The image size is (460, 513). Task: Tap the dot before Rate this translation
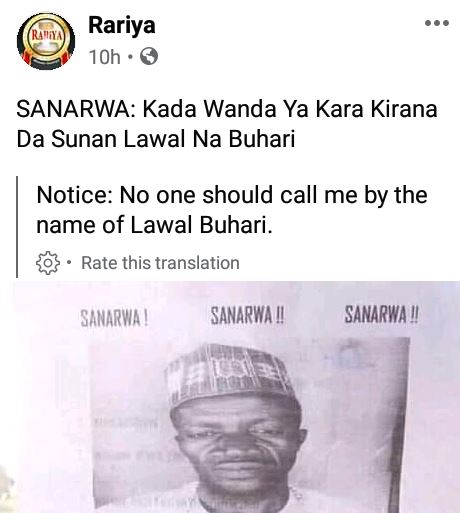pyautogui.click(x=69, y=262)
